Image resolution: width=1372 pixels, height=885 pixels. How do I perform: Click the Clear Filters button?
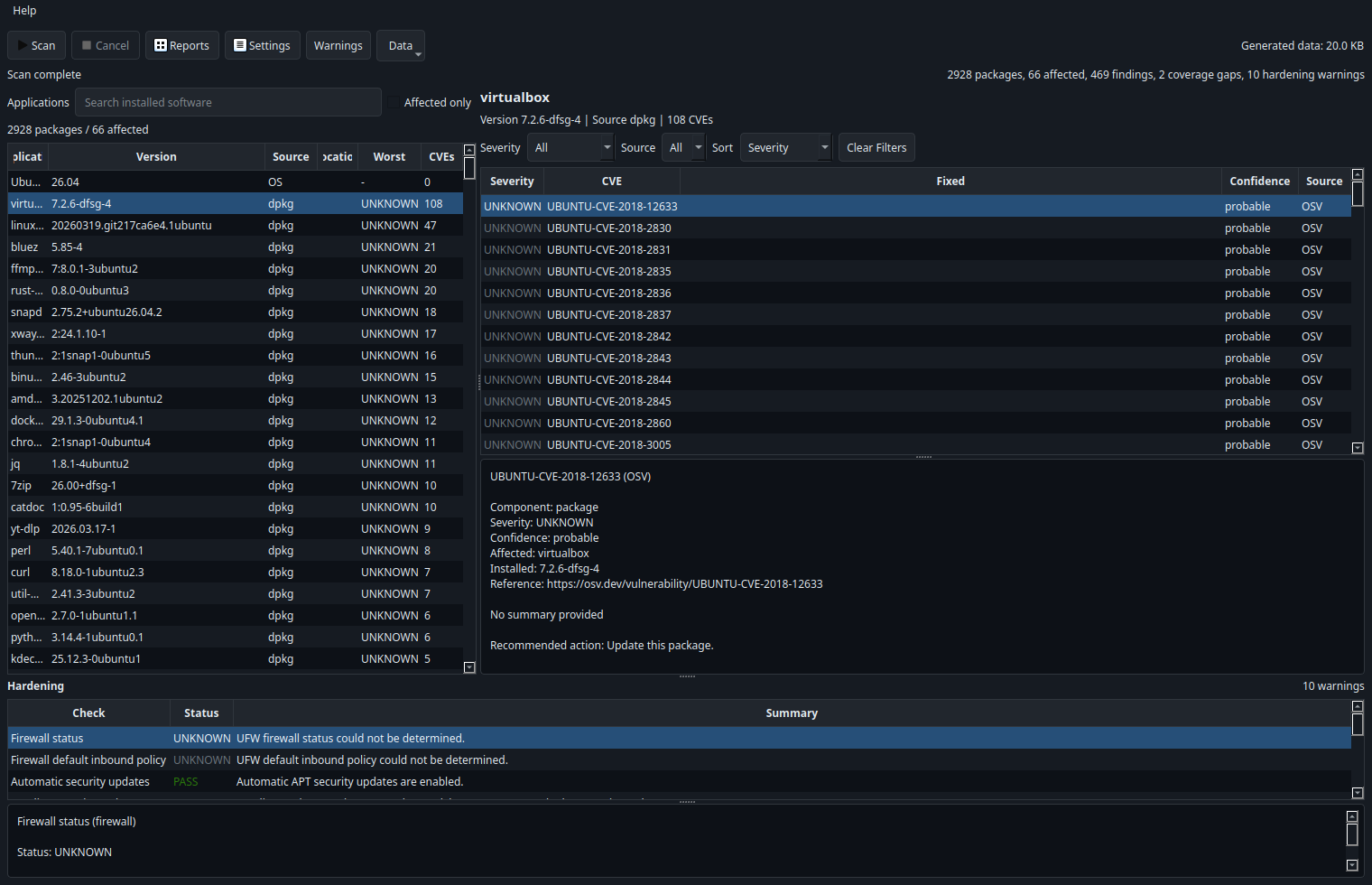(x=876, y=147)
